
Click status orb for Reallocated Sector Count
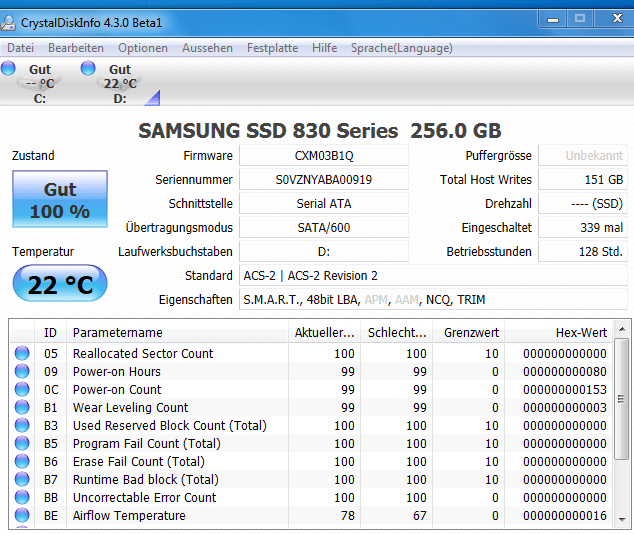tap(22, 353)
